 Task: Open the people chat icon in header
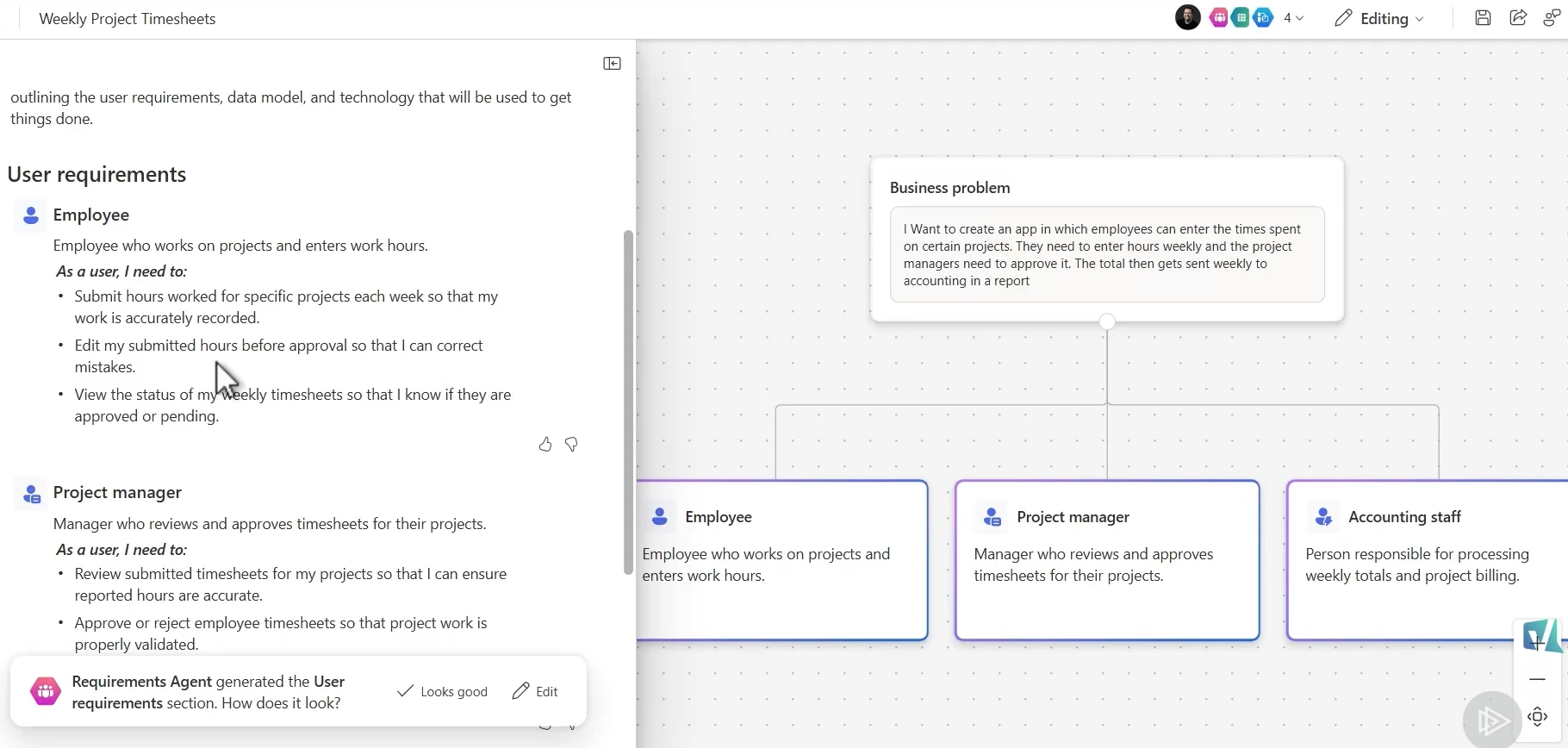tap(1552, 18)
